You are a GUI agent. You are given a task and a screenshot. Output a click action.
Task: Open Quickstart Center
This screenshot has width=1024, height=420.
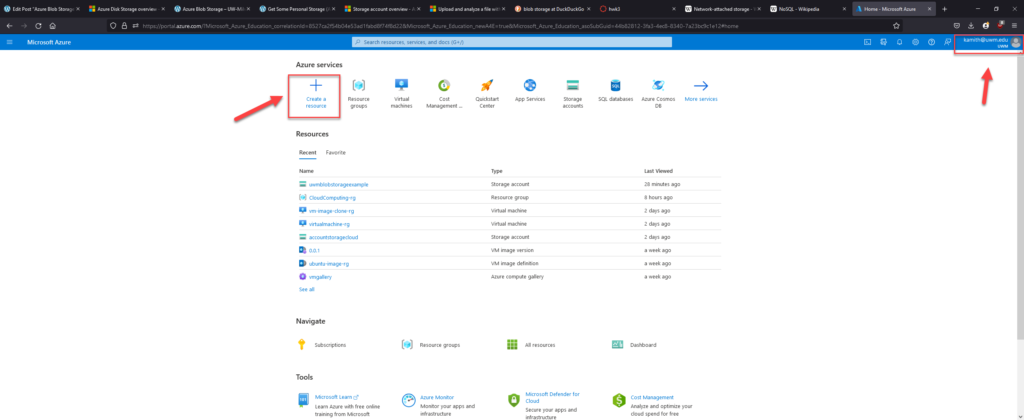[487, 93]
